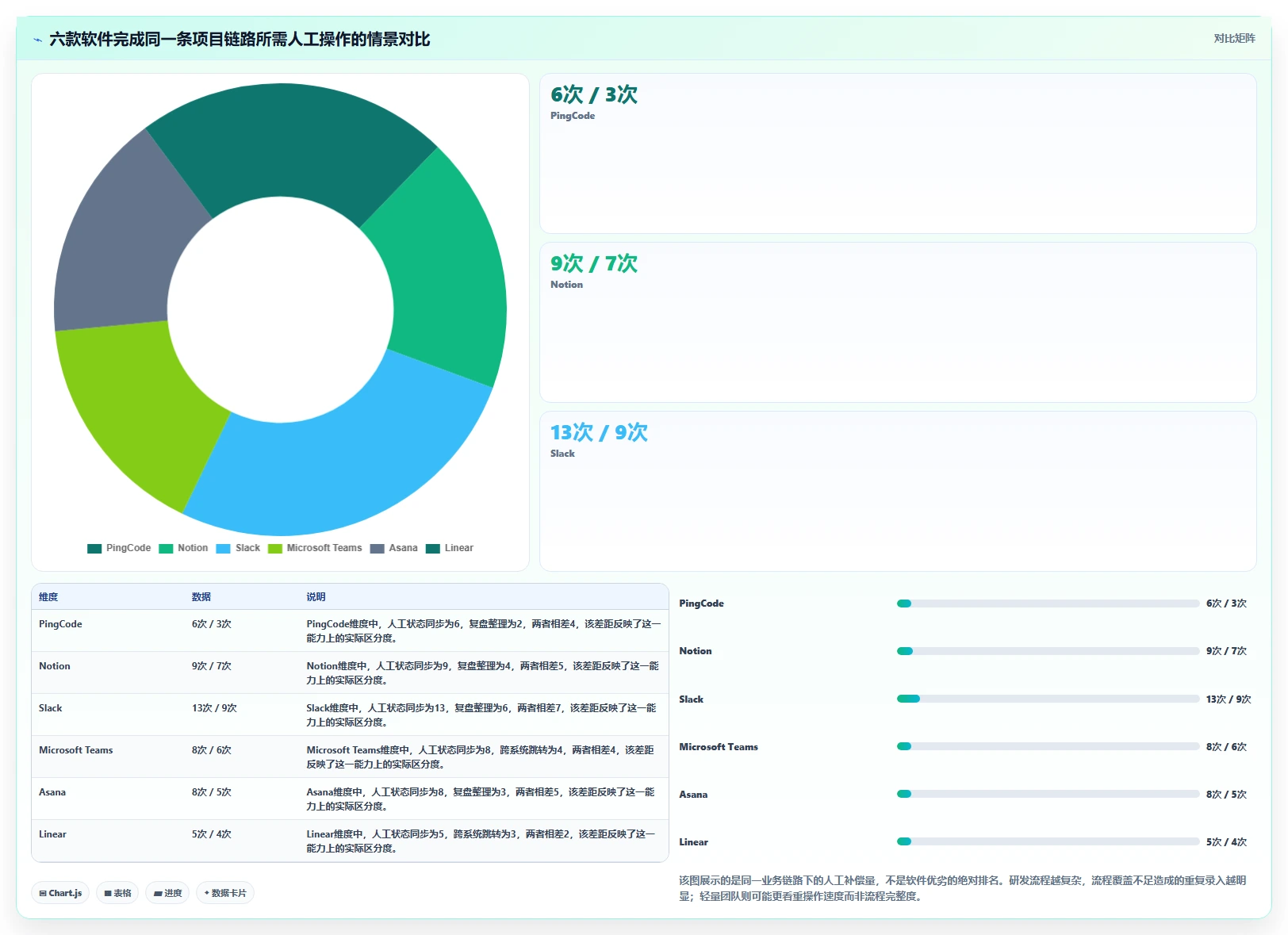Click the PingCode progress bar
1288x935 pixels.
[x=1048, y=604]
